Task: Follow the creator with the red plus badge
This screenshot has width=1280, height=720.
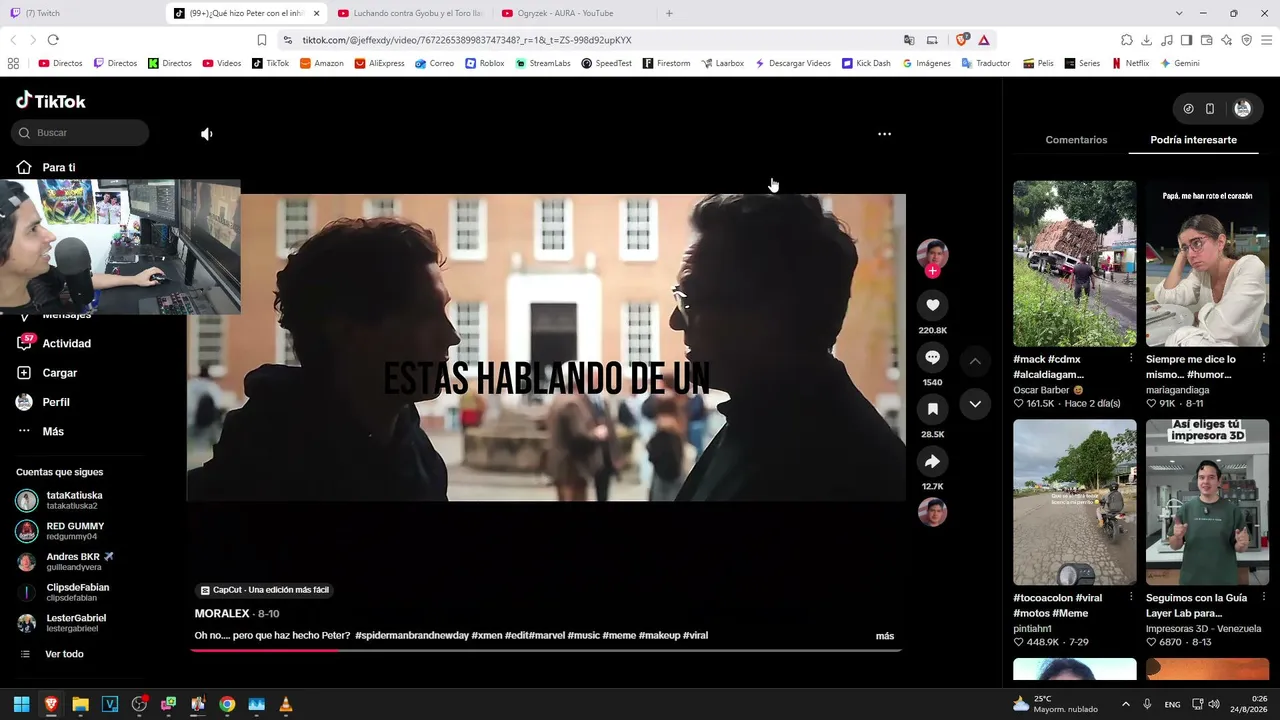Action: click(932, 271)
